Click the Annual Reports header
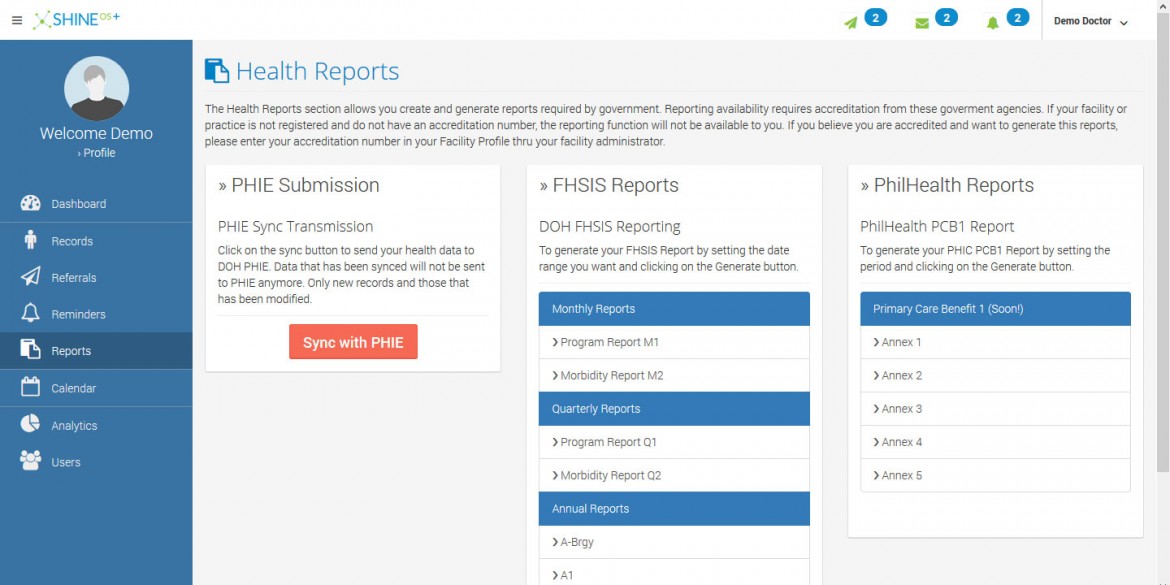 (674, 509)
